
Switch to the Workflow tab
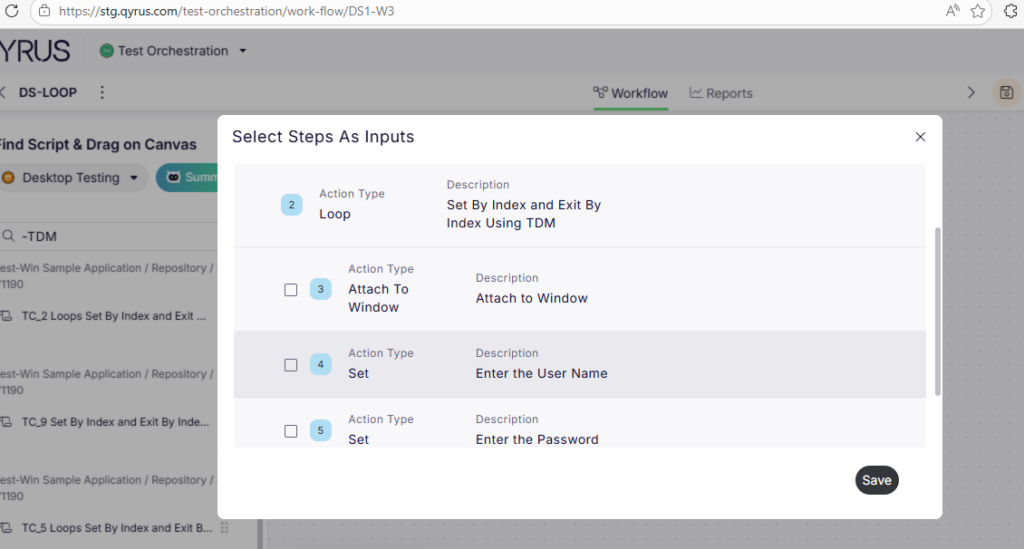(630, 93)
